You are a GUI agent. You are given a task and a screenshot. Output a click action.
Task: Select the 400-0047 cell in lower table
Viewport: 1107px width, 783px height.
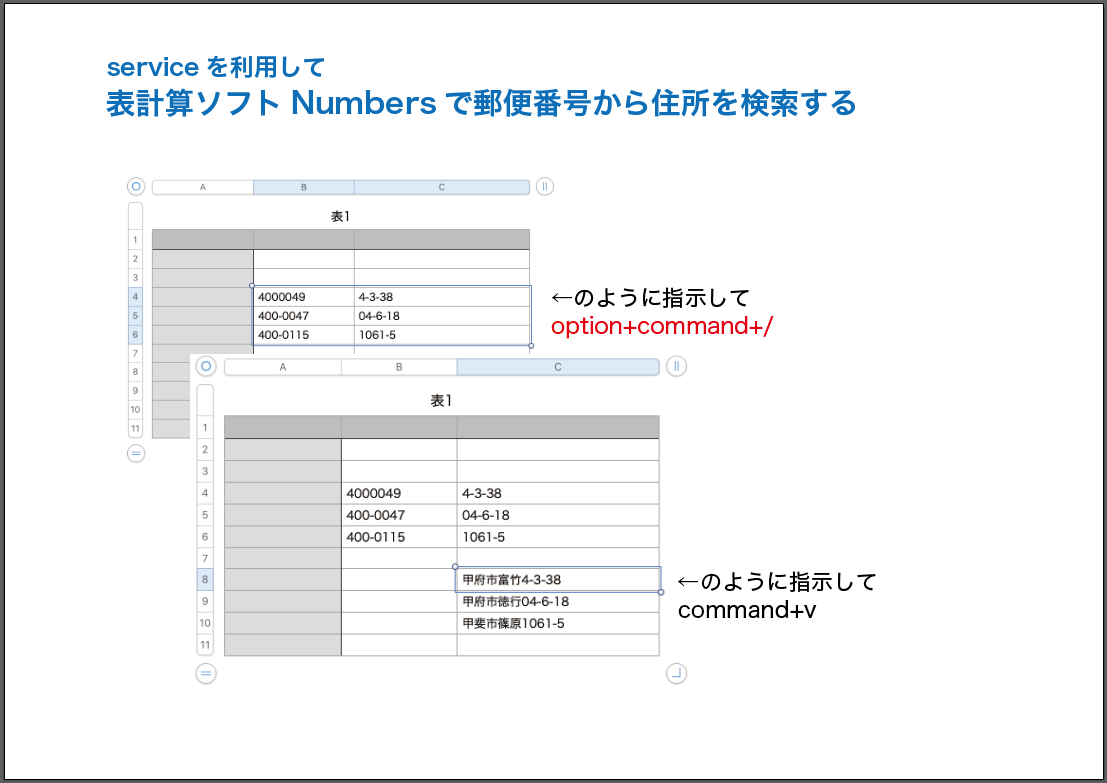[398, 515]
